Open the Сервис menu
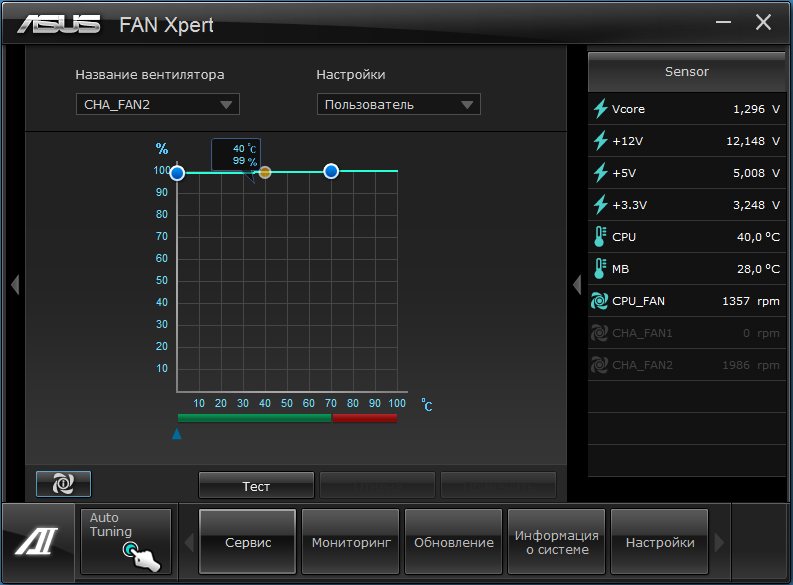This screenshot has width=793, height=585. 248,542
